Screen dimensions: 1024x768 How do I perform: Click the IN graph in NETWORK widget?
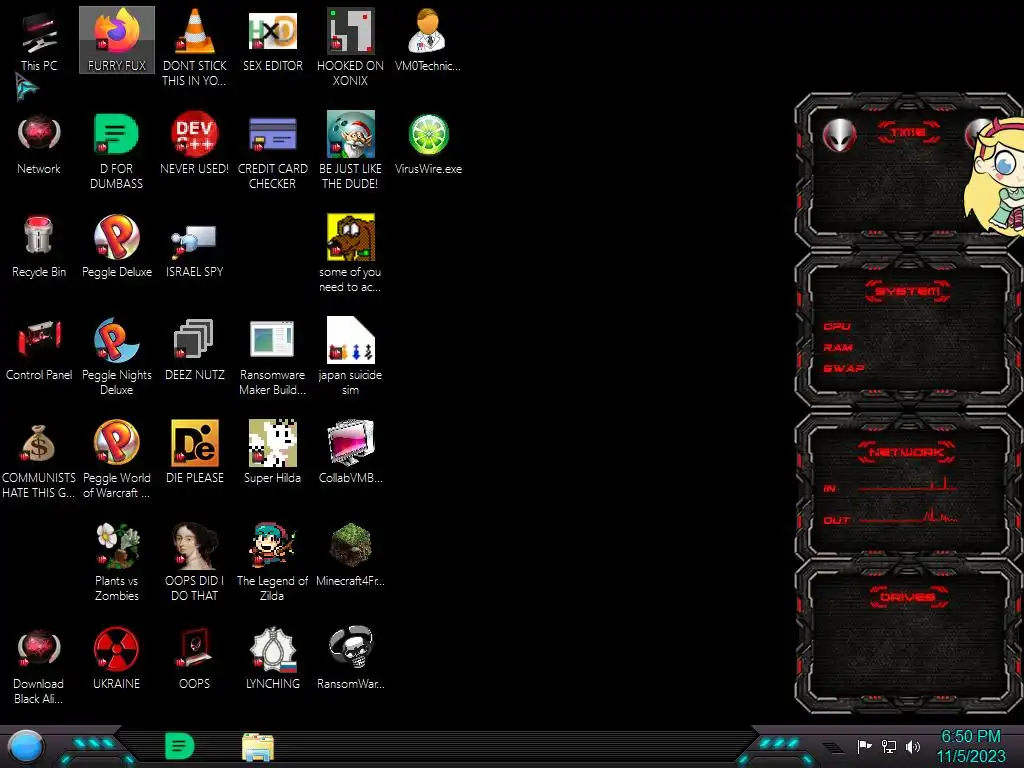(x=908, y=485)
